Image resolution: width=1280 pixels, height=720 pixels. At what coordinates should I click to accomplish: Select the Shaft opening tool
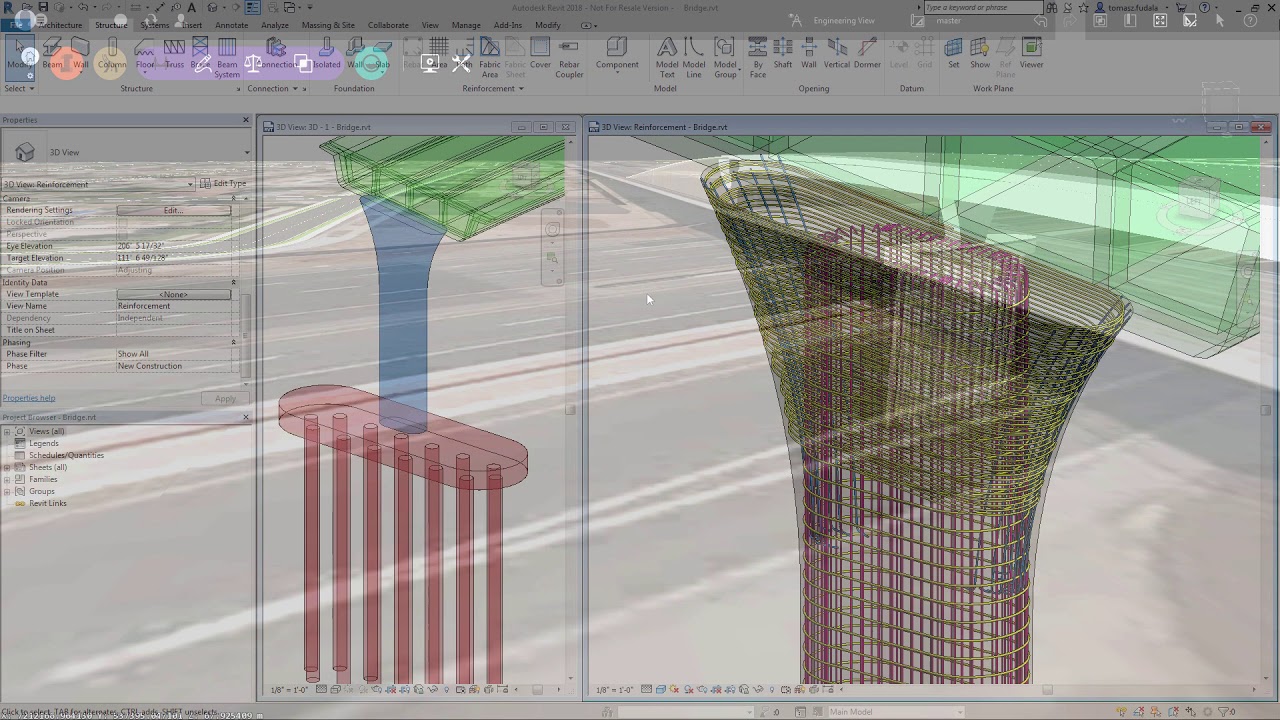[783, 55]
